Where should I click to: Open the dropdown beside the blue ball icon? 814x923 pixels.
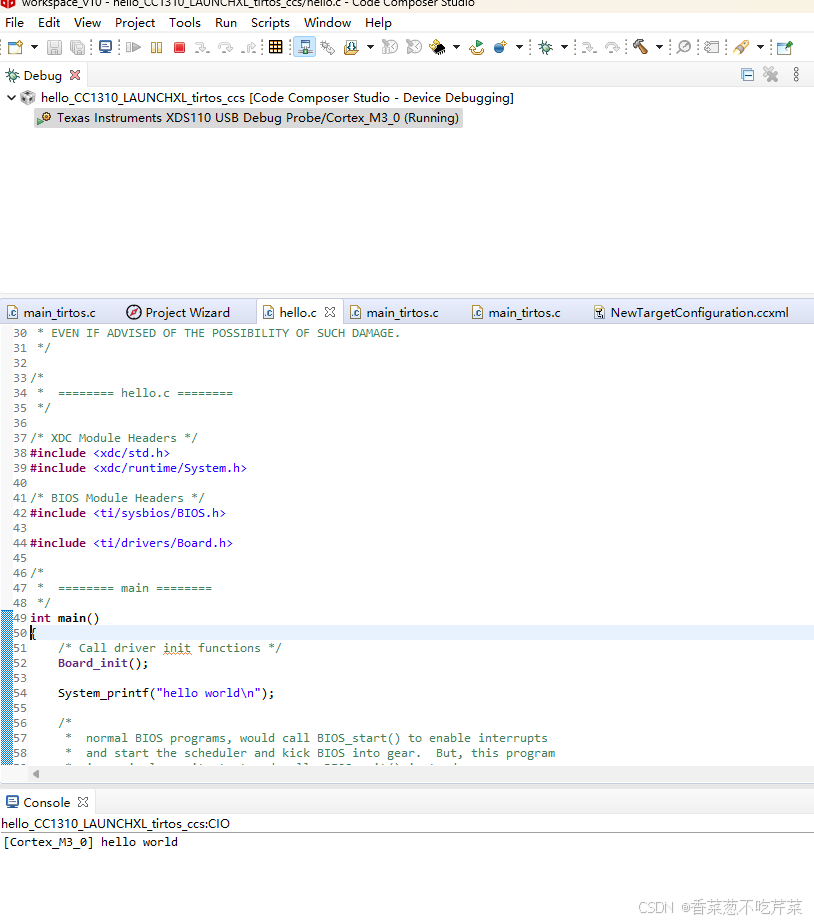coord(519,47)
